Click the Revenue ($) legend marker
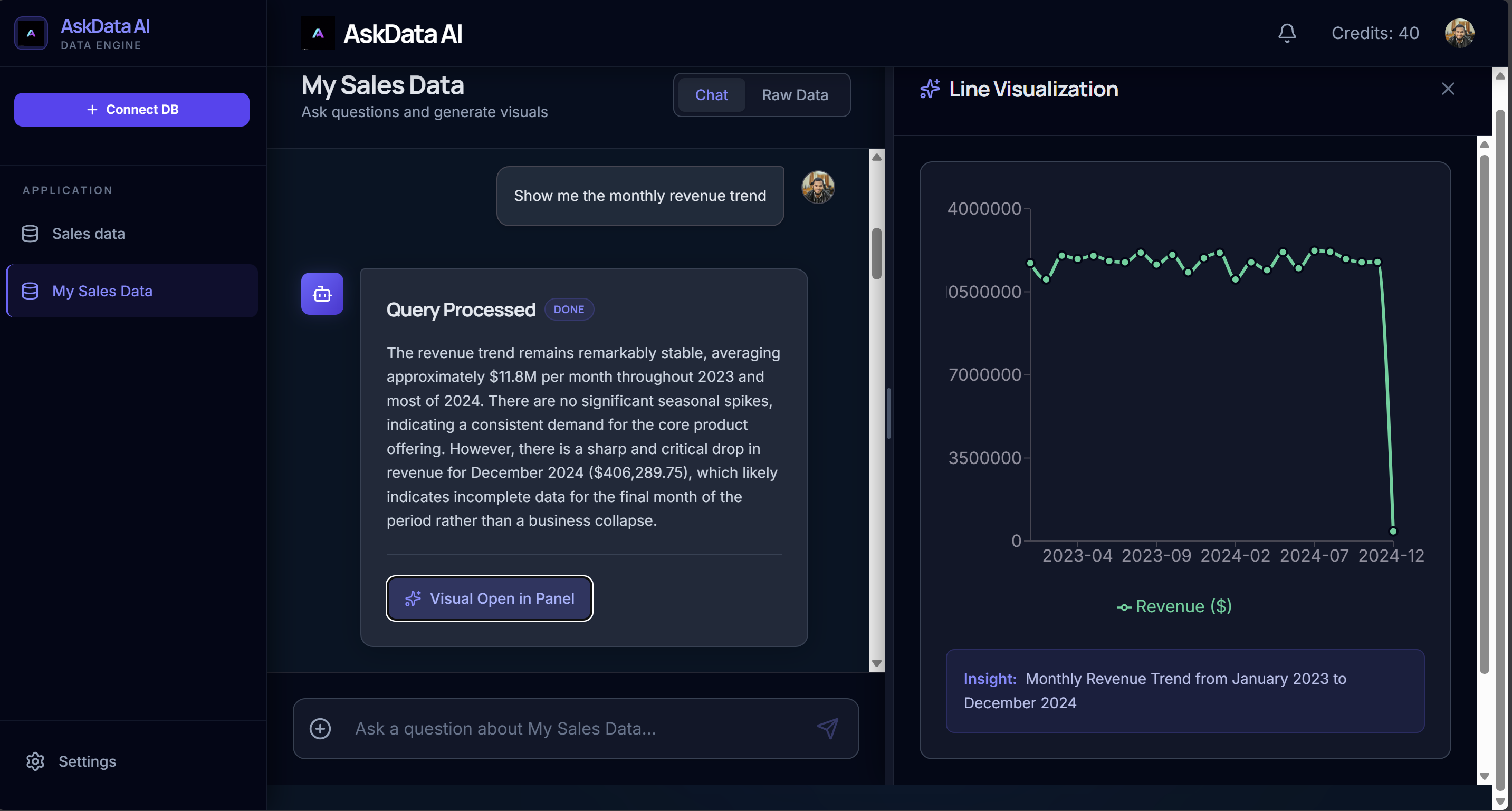The width and height of the screenshot is (1512, 811). click(1123, 607)
